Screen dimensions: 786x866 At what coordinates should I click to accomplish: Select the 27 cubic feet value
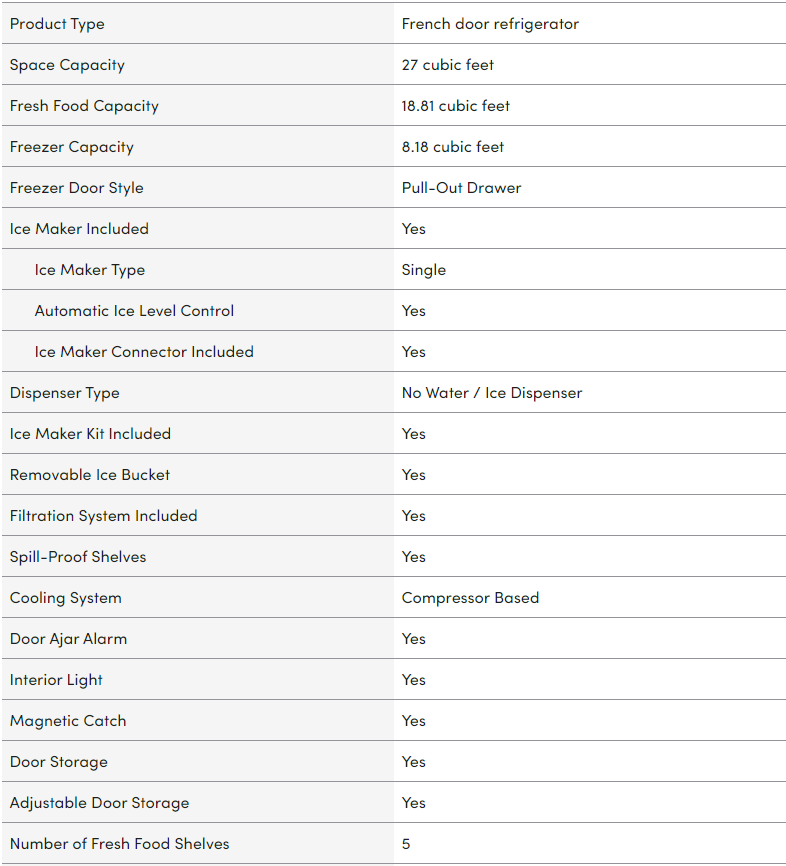point(448,65)
